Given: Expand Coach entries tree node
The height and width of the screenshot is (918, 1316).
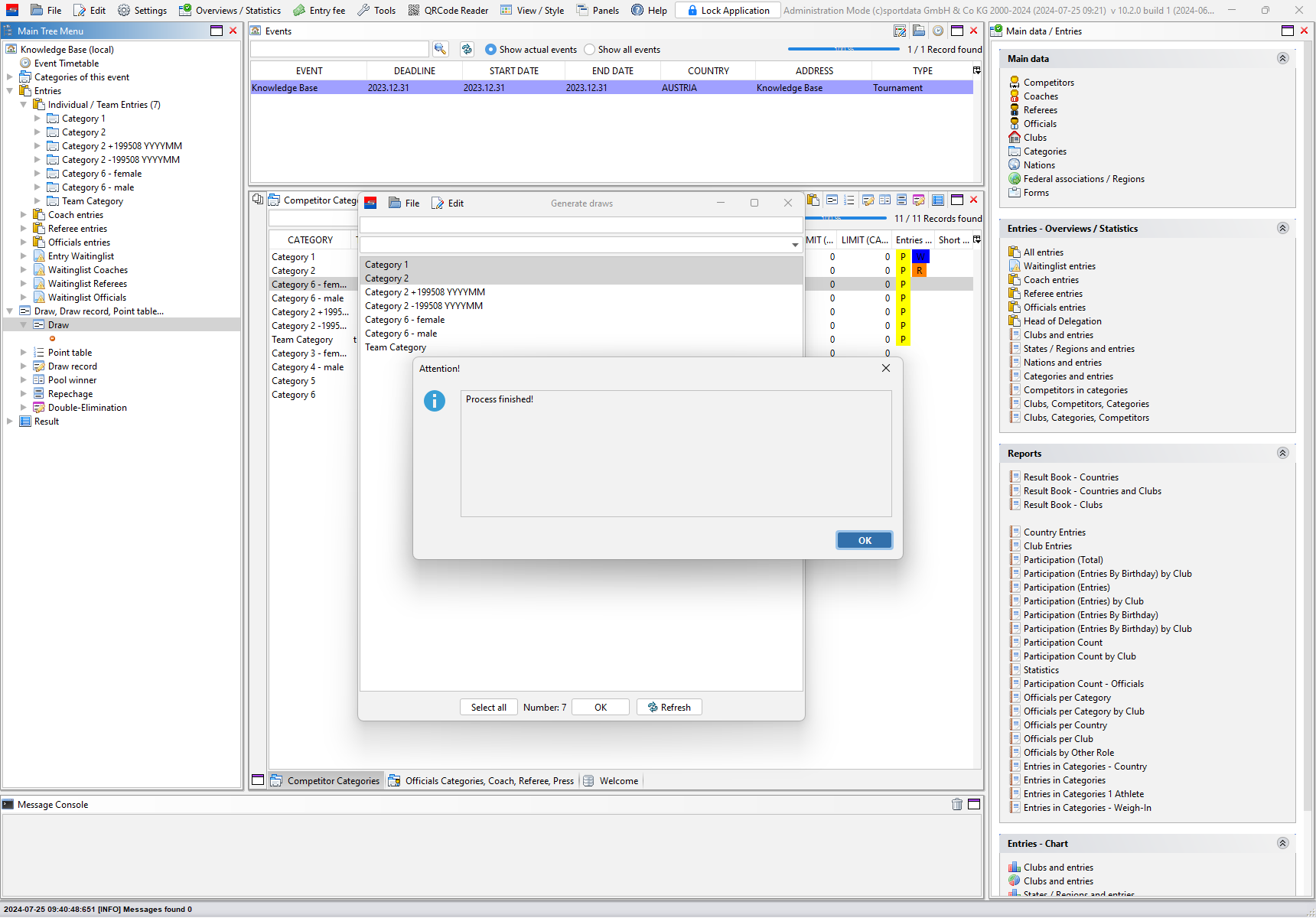Looking at the screenshot, I should coord(24,215).
